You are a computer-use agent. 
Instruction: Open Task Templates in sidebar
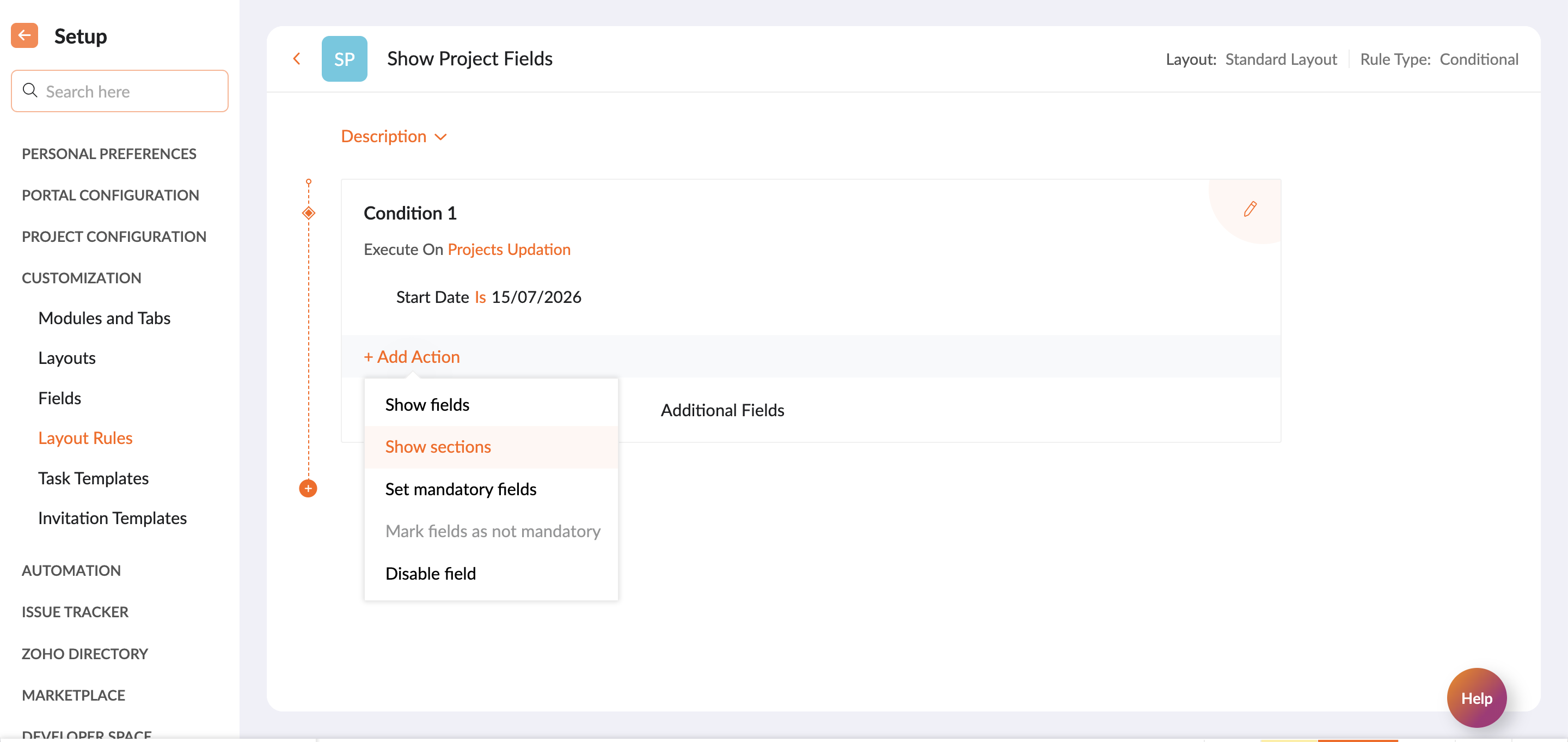tap(93, 478)
